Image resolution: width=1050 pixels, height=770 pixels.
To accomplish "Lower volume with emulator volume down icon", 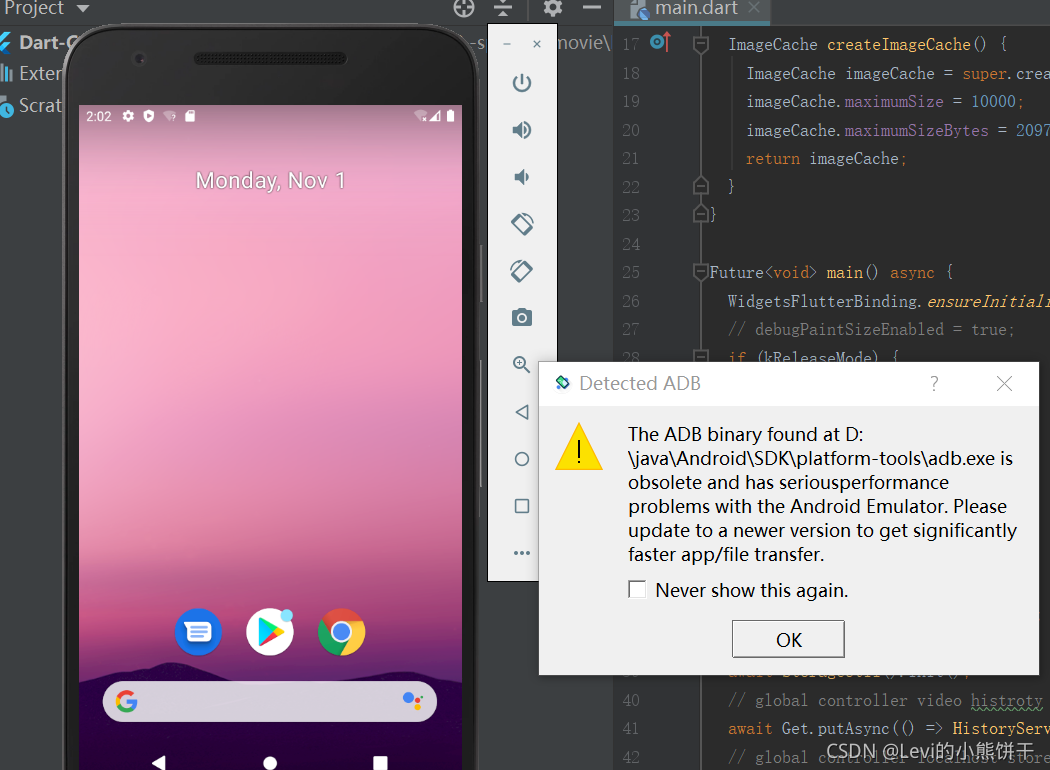I will [522, 177].
